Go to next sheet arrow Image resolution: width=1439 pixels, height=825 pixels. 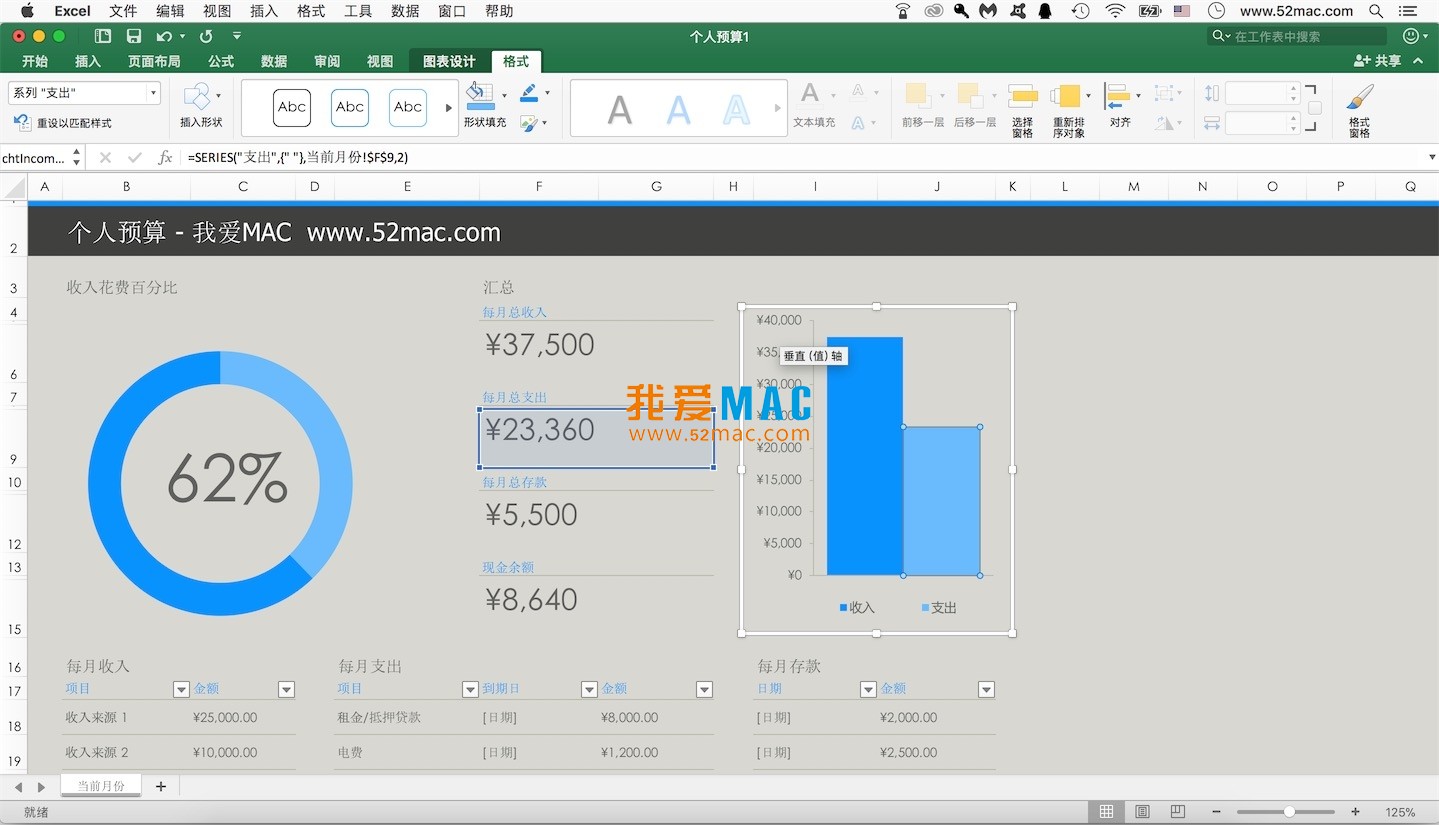(41, 787)
